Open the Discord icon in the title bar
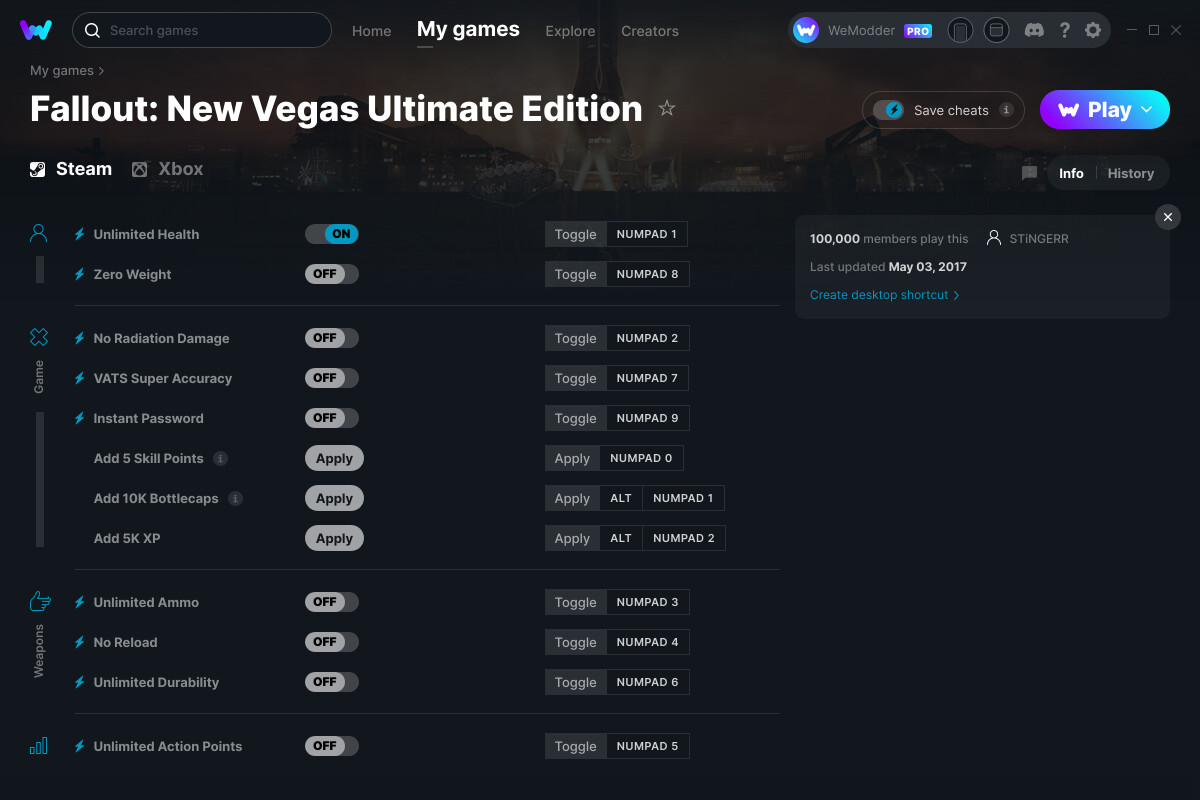The height and width of the screenshot is (800, 1200). (x=1034, y=30)
